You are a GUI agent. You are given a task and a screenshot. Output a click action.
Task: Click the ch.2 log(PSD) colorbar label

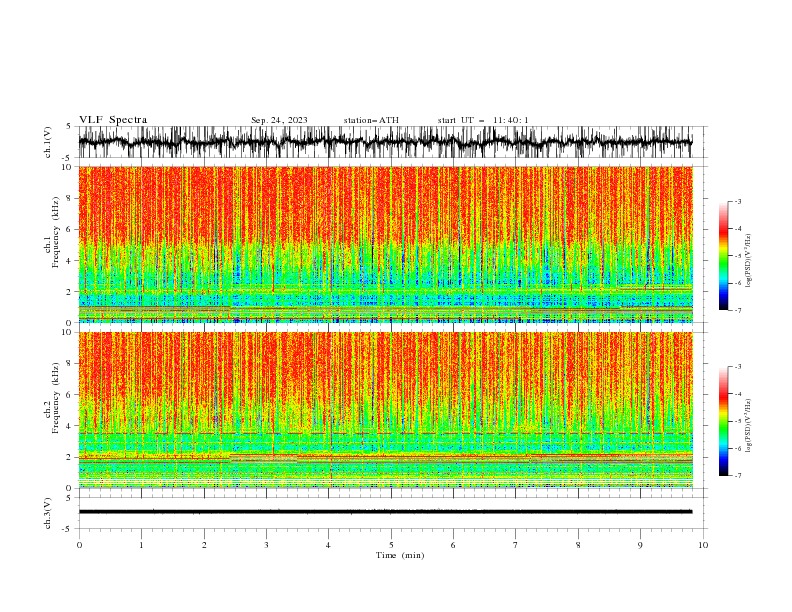(749, 425)
